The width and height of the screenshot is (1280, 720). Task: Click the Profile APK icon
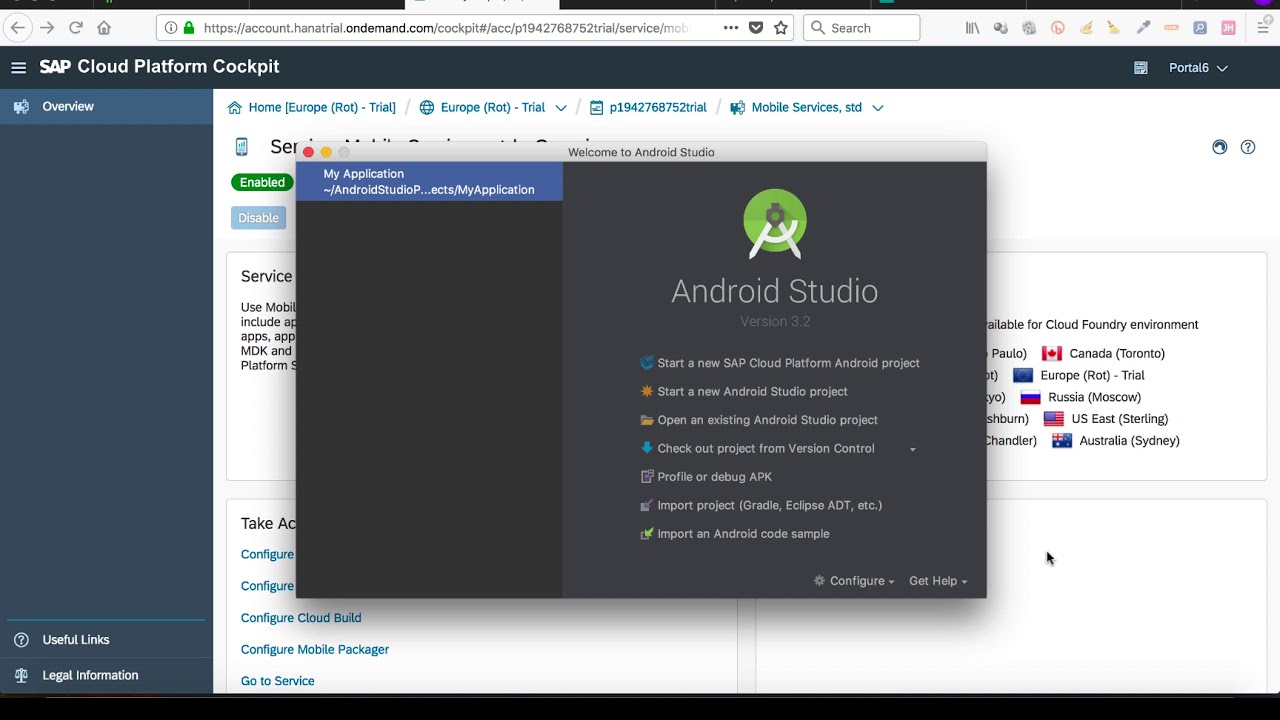click(647, 477)
